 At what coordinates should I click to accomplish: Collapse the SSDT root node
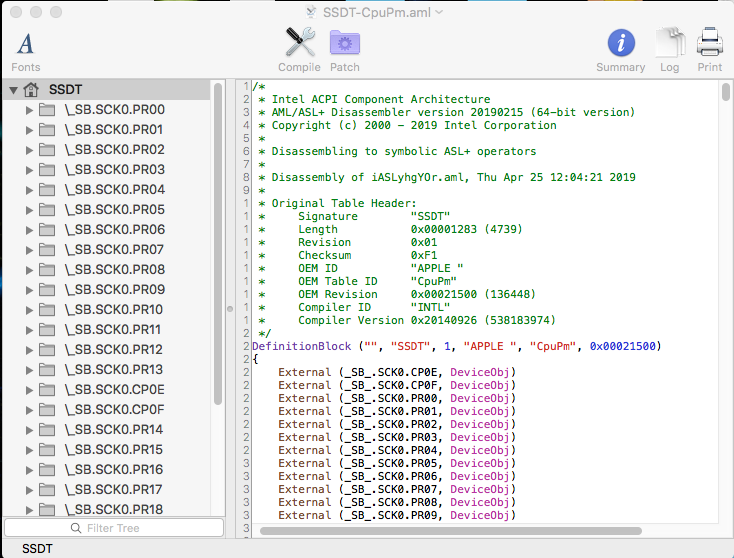[14, 89]
